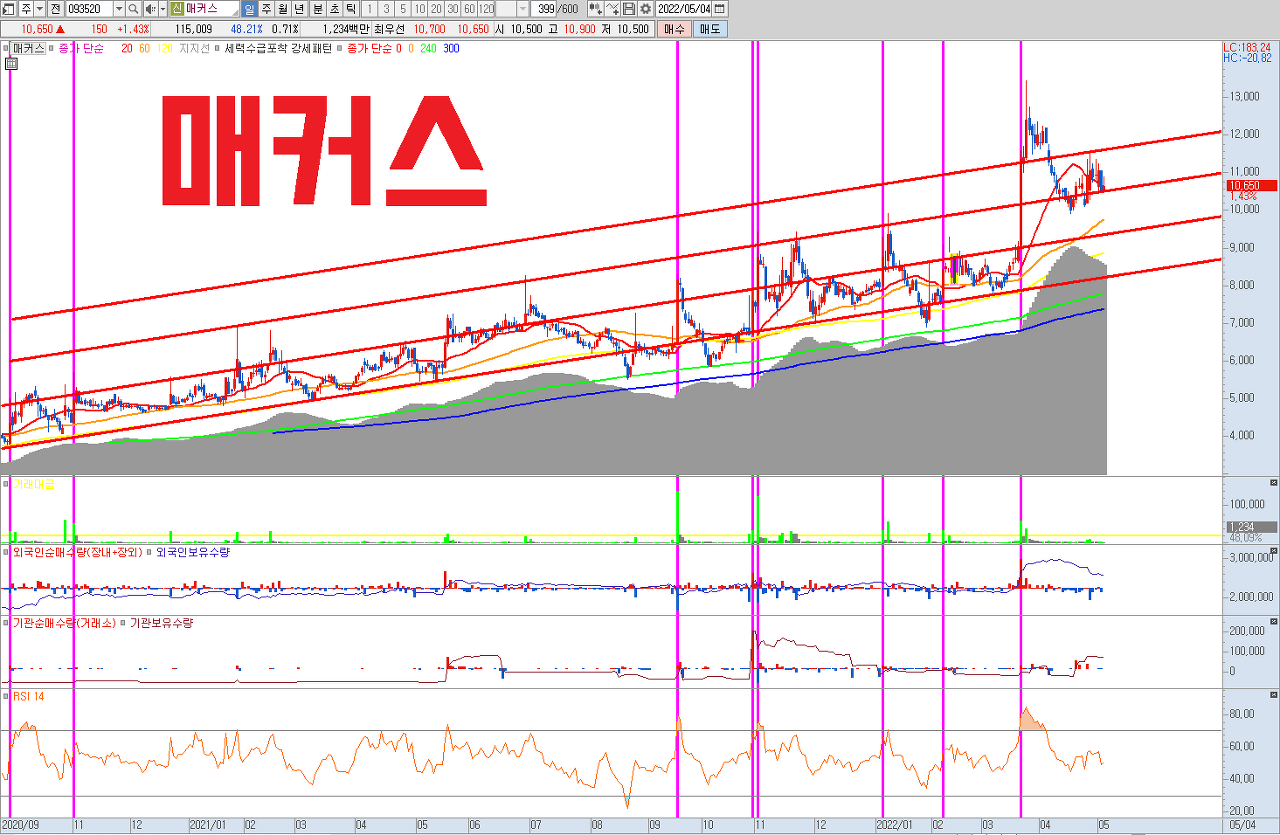The width and height of the screenshot is (1280, 835).
Task: Click the 외국인보유수량 indicator label
Action: pyautogui.click(x=193, y=552)
